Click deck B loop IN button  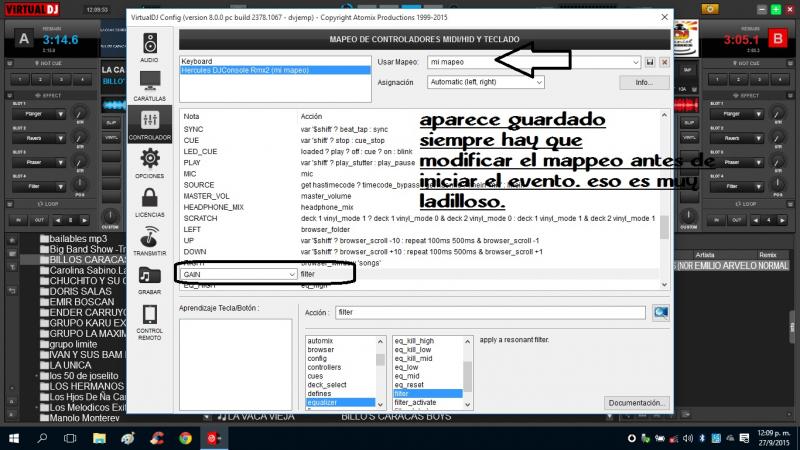tap(716, 220)
